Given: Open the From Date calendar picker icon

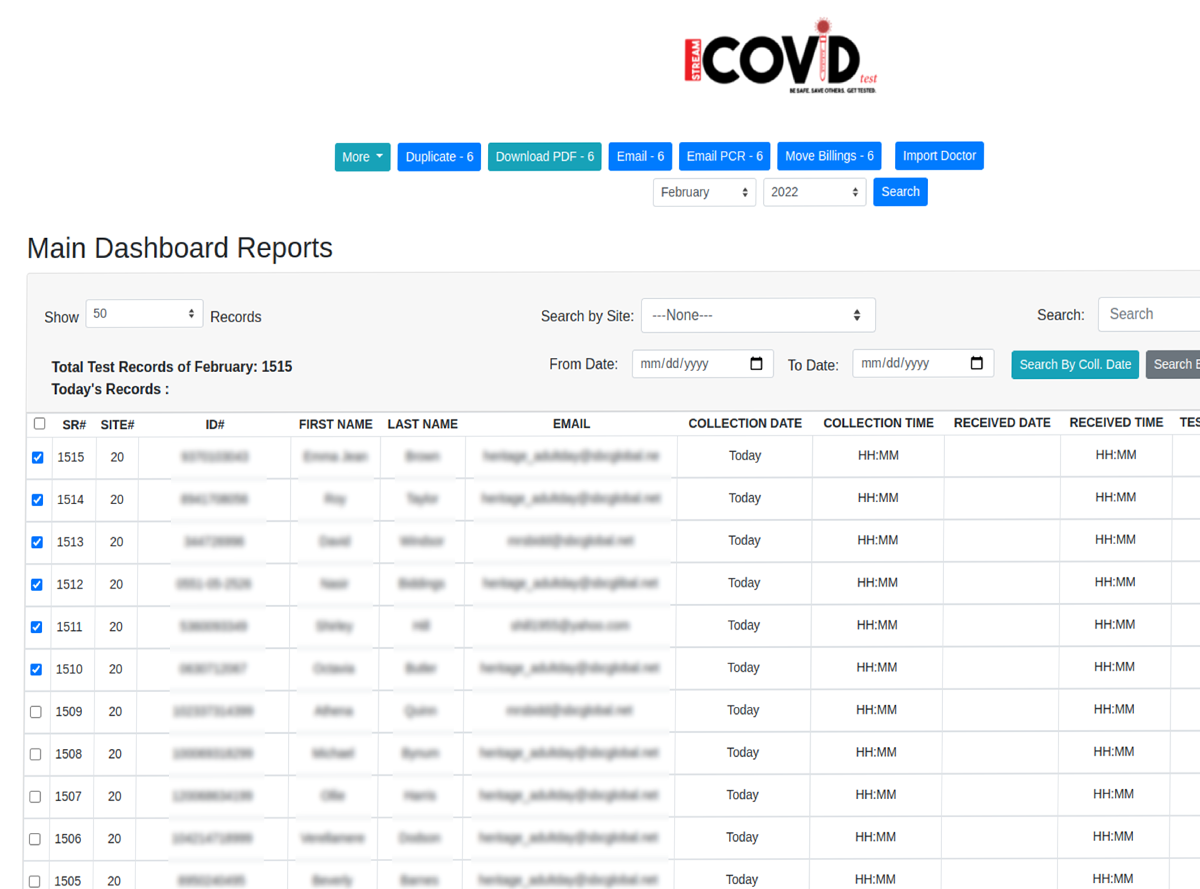Looking at the screenshot, I should pos(756,364).
